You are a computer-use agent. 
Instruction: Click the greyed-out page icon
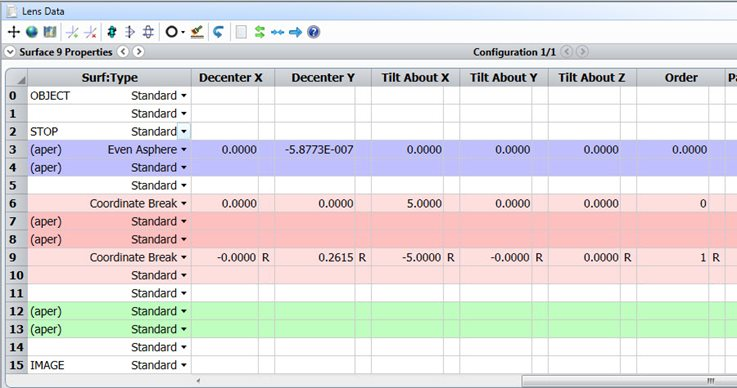[x=241, y=32]
